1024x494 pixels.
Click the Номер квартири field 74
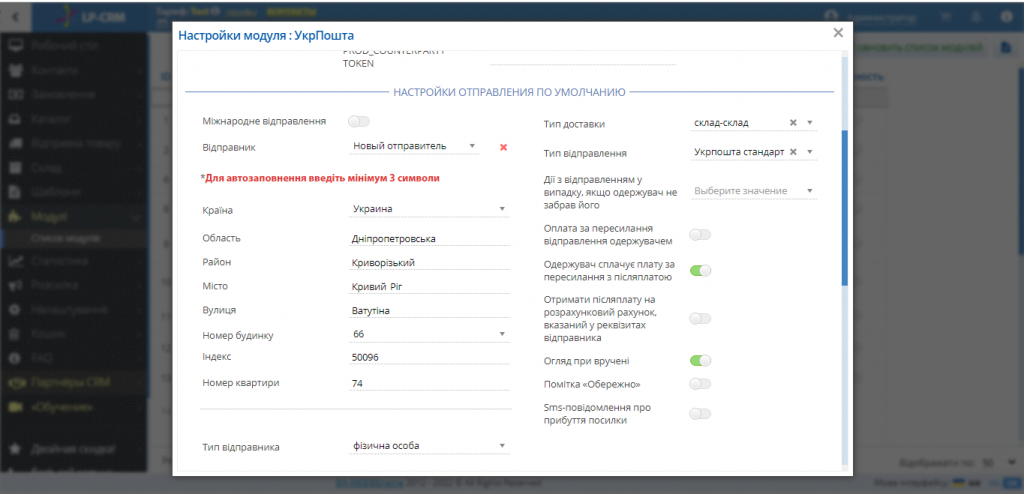pos(428,384)
